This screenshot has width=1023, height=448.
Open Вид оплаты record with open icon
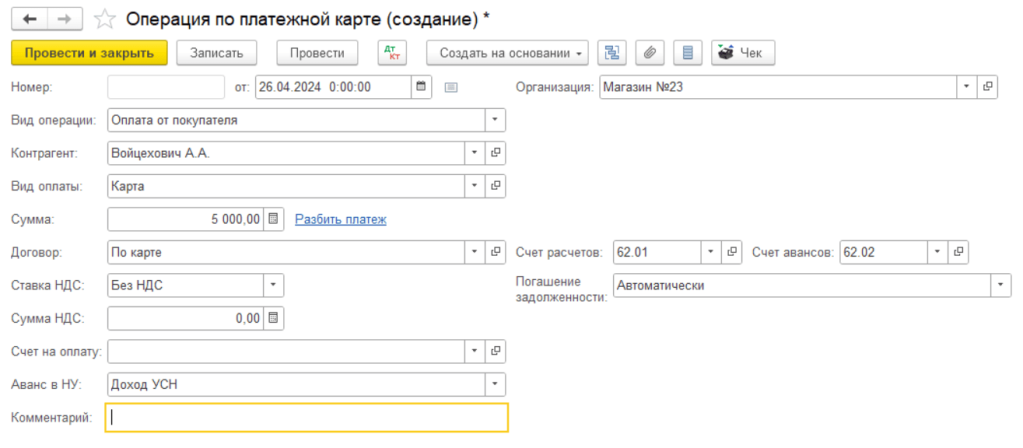pos(495,186)
